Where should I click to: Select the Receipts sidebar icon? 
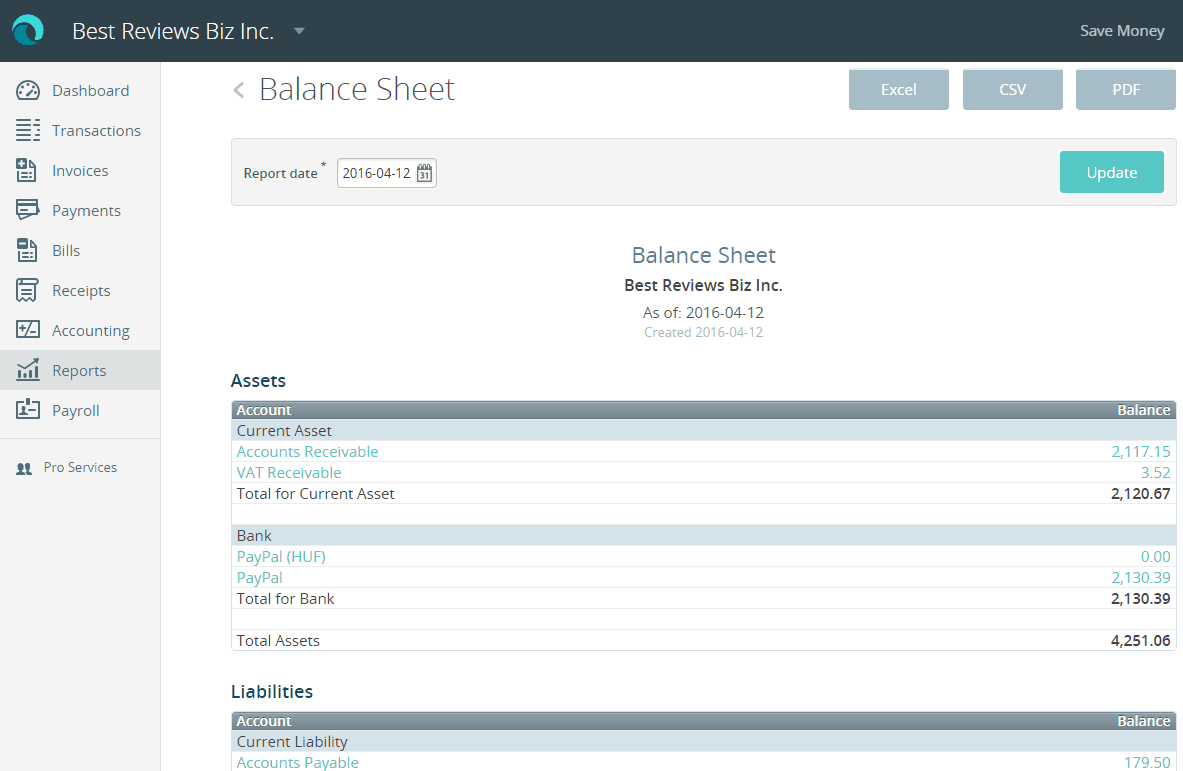27,290
